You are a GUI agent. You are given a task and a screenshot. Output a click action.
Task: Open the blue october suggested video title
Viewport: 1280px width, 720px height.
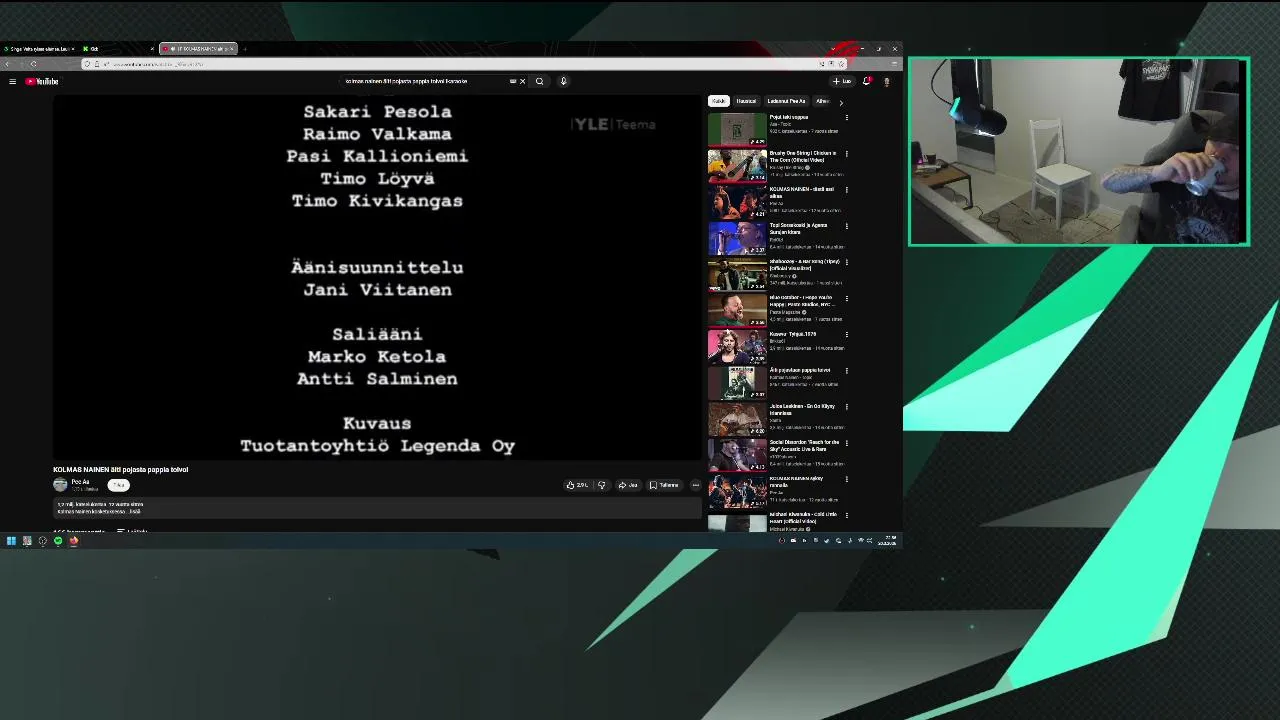[802, 301]
